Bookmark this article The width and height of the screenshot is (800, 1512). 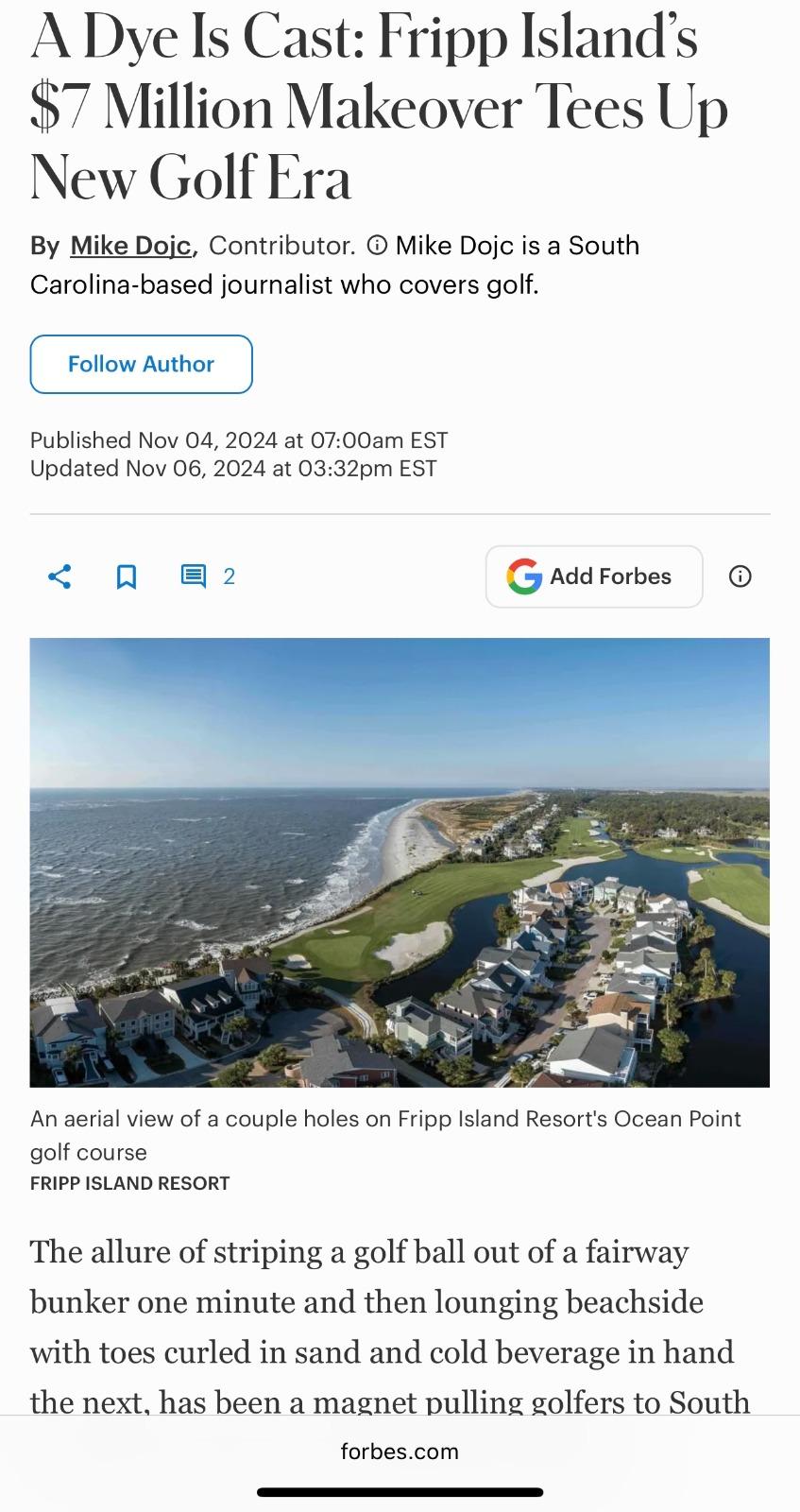(x=127, y=576)
